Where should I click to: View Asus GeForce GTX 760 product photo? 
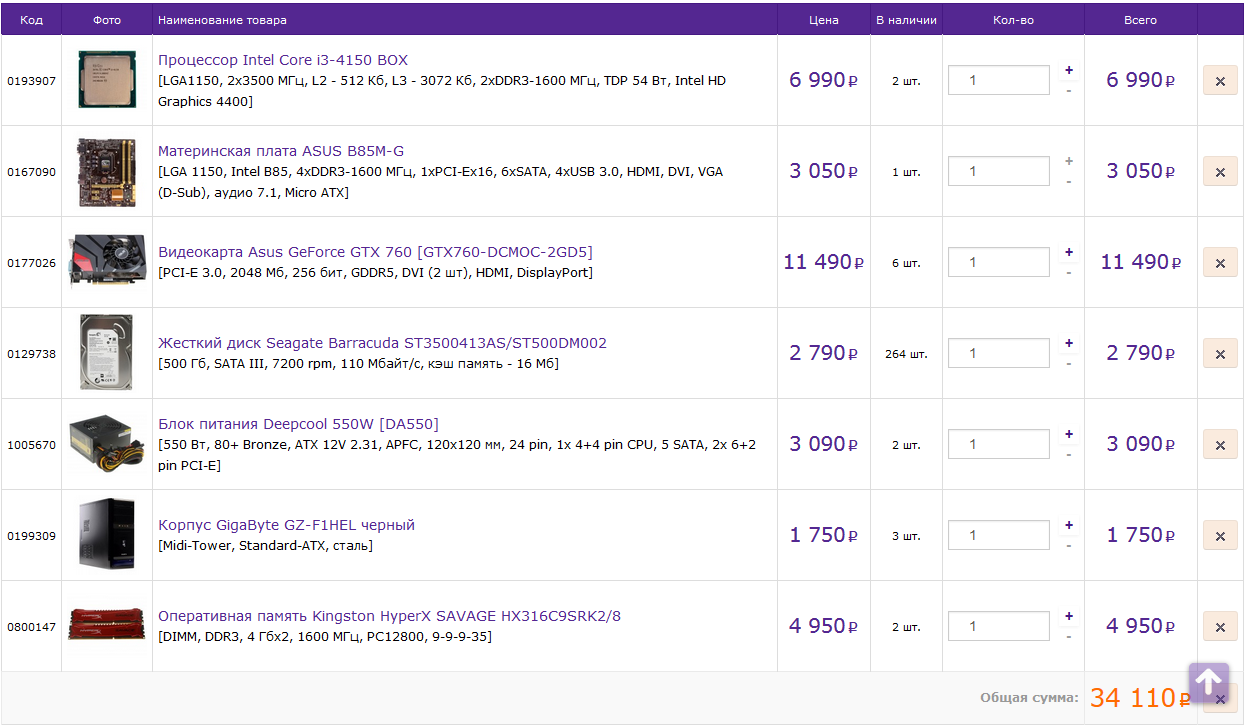pyautogui.click(x=106, y=262)
